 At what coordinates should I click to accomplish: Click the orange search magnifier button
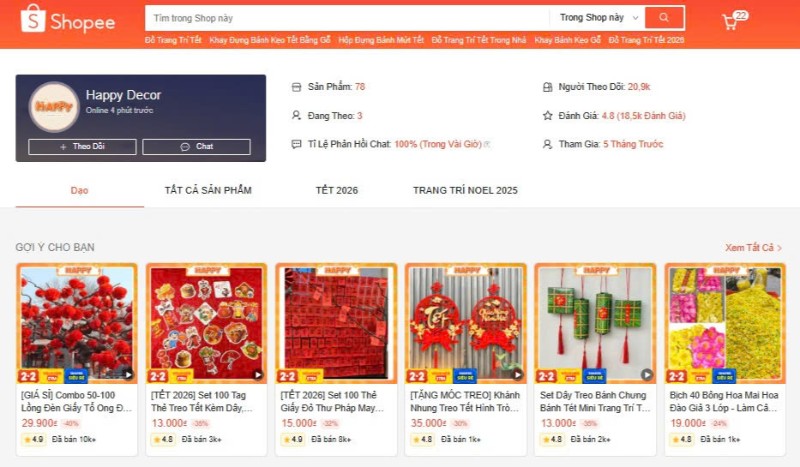(x=664, y=18)
